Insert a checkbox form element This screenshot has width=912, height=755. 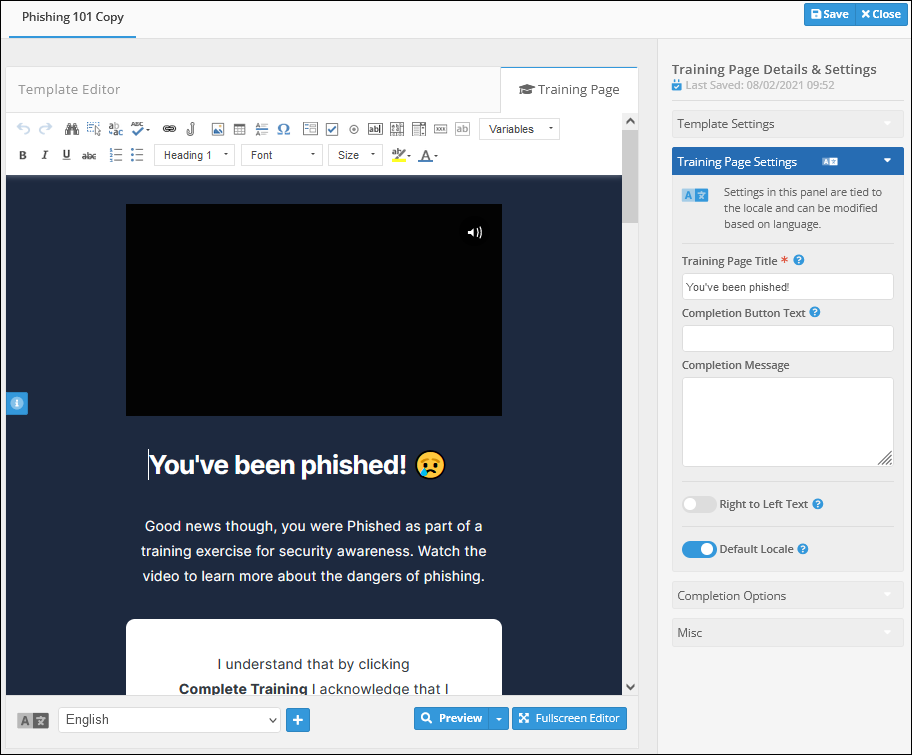point(332,129)
